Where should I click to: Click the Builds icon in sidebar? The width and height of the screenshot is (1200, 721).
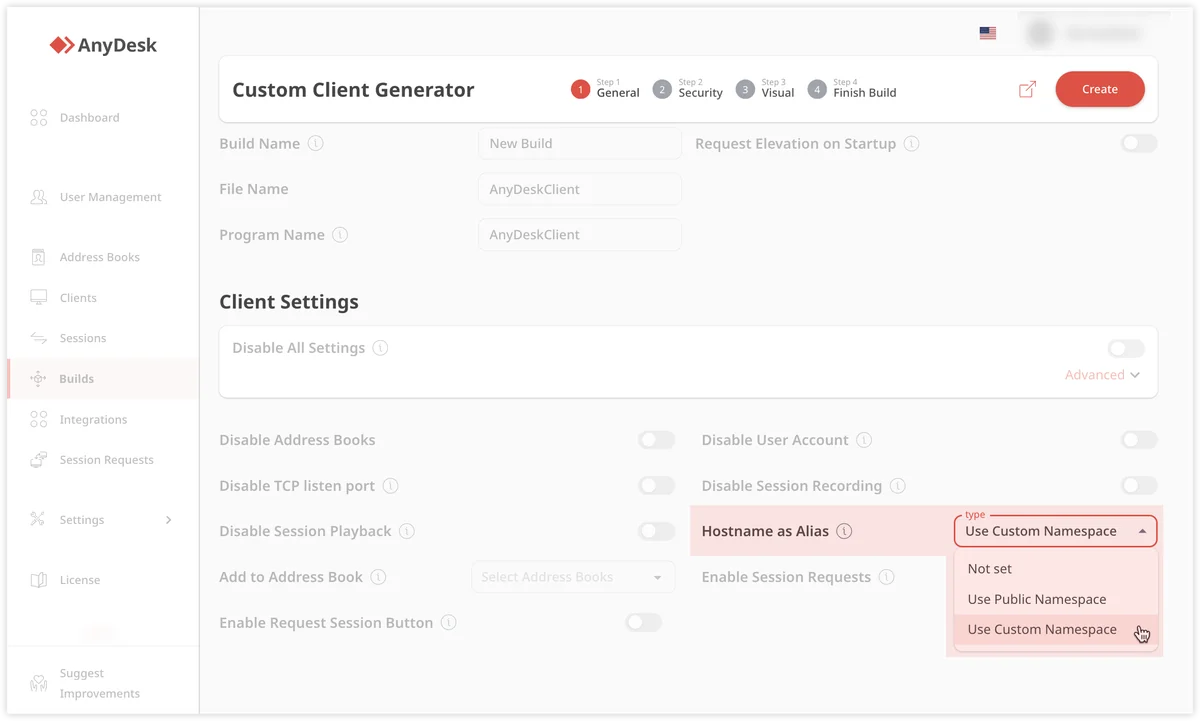click(x=39, y=379)
